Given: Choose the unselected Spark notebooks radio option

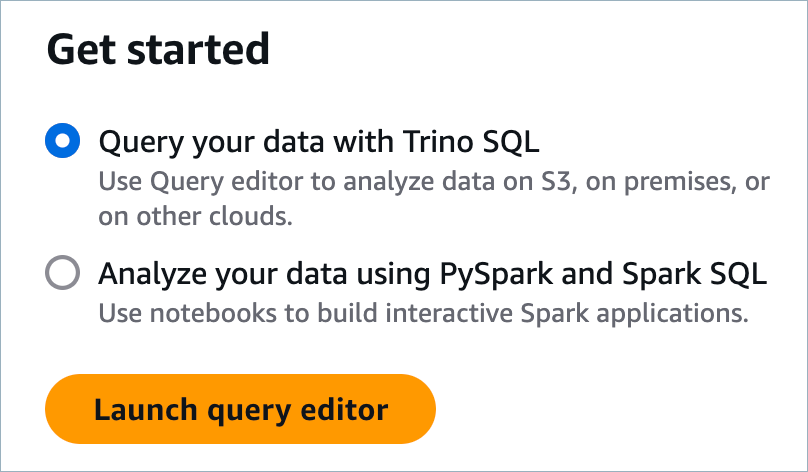Looking at the screenshot, I should (63, 273).
